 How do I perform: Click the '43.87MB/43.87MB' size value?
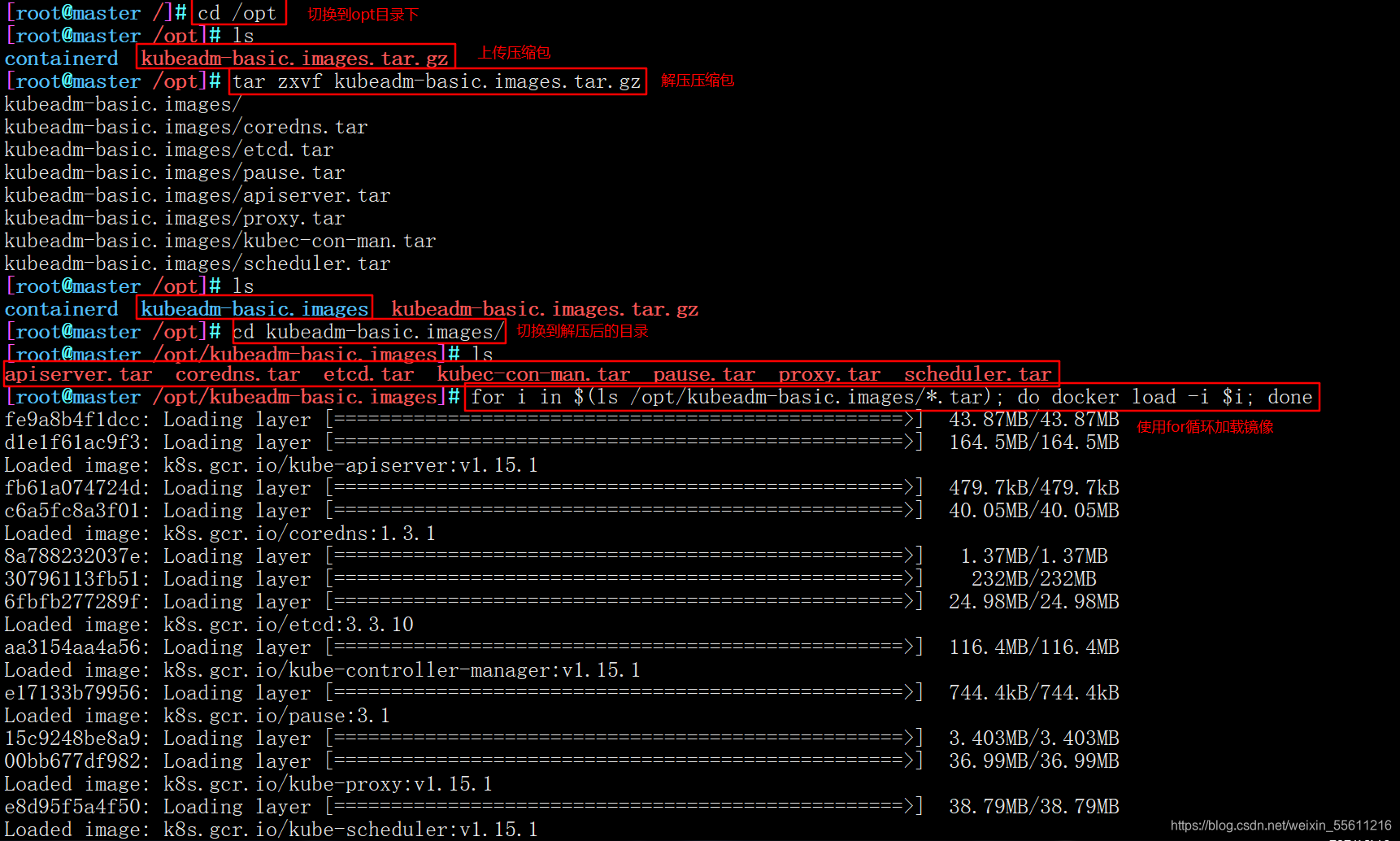pos(1034,420)
